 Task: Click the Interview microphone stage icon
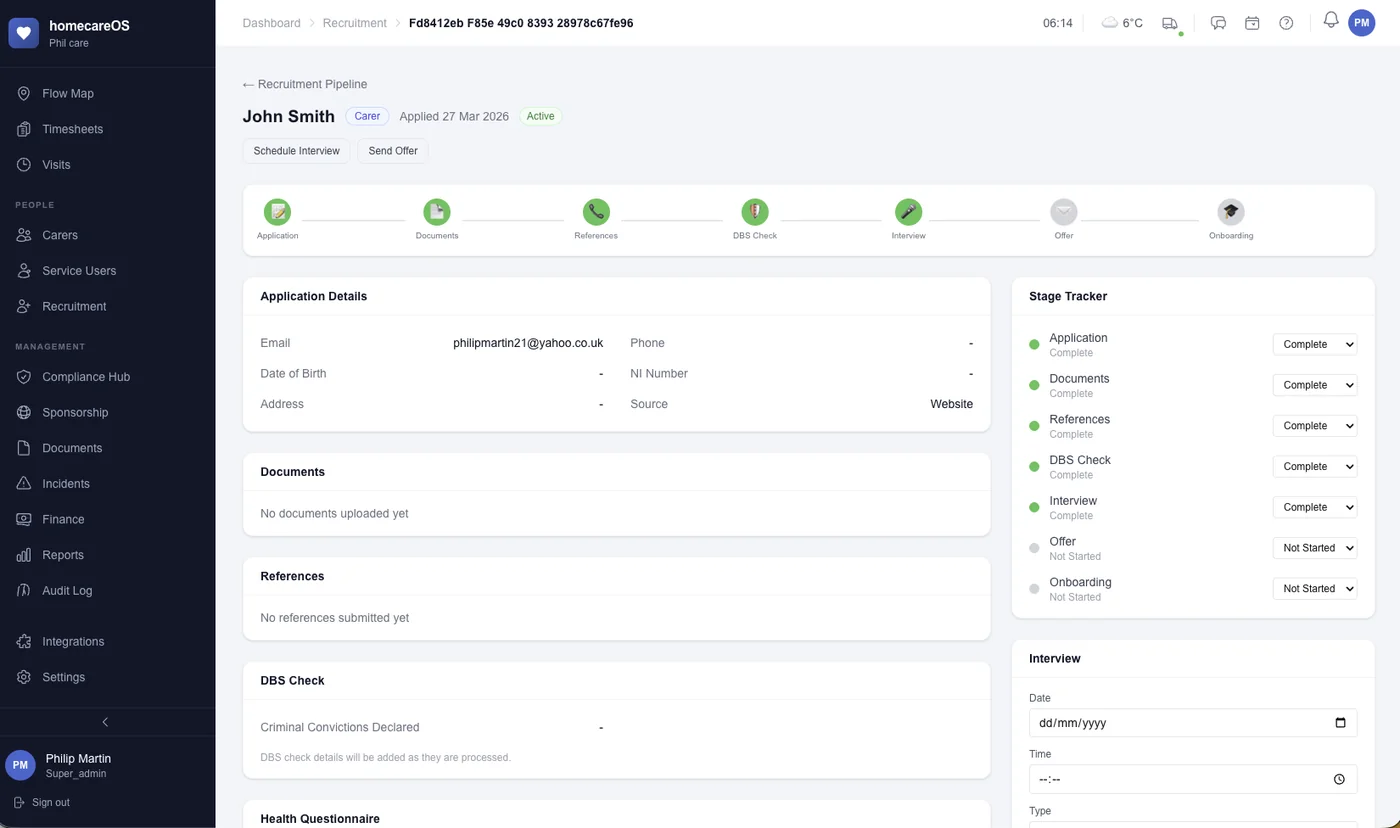click(908, 212)
